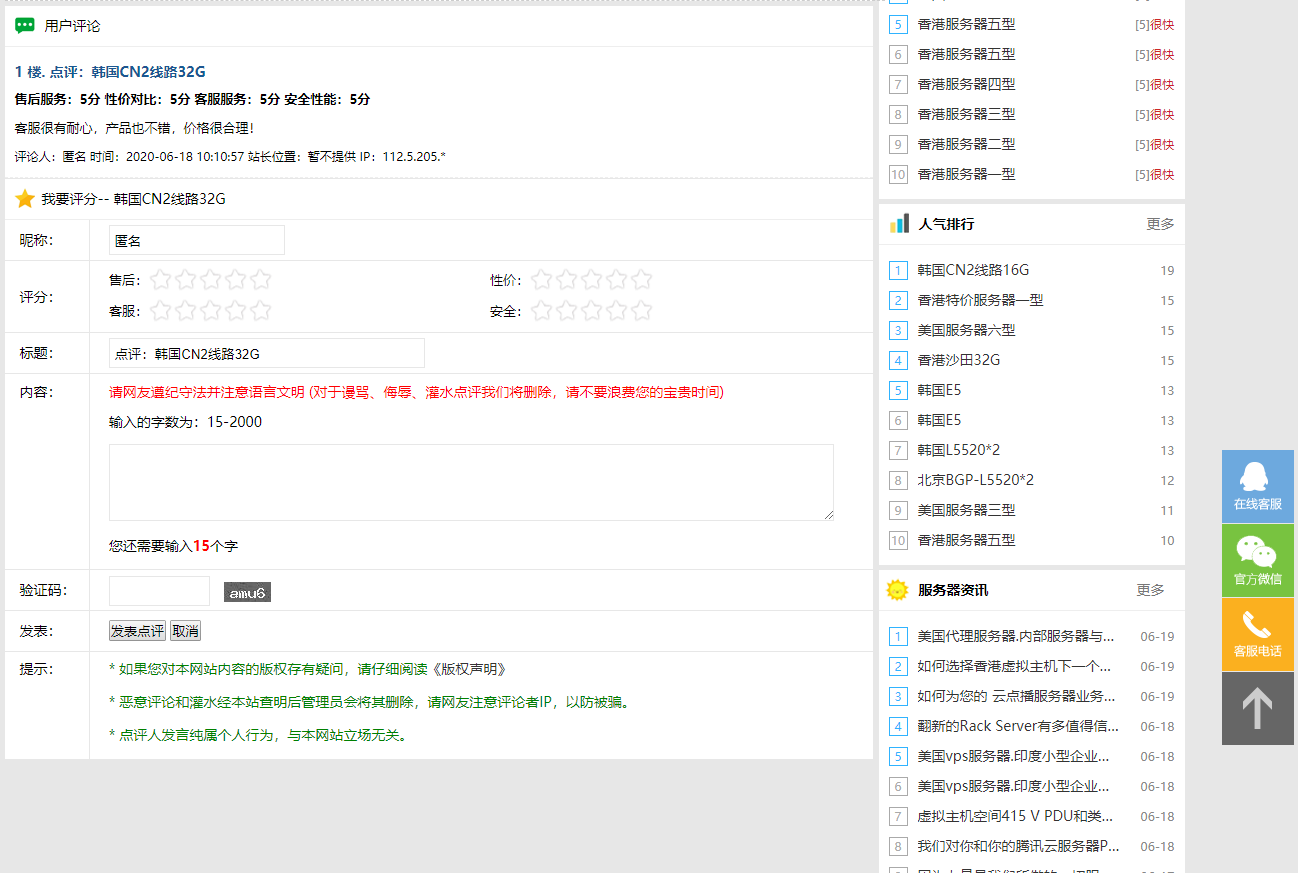Open 更多 in the 服务器资讯 panel

click(1150, 590)
